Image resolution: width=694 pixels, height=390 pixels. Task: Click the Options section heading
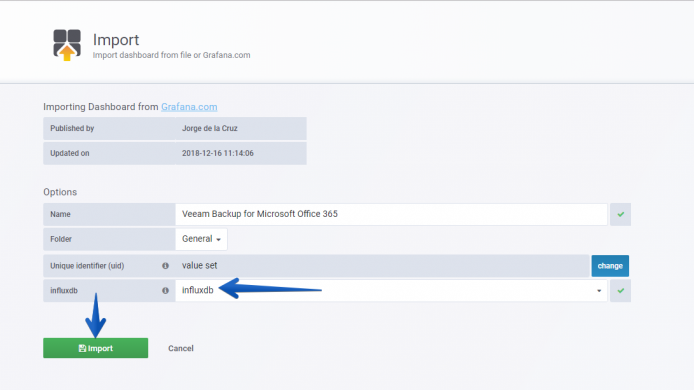click(x=60, y=192)
